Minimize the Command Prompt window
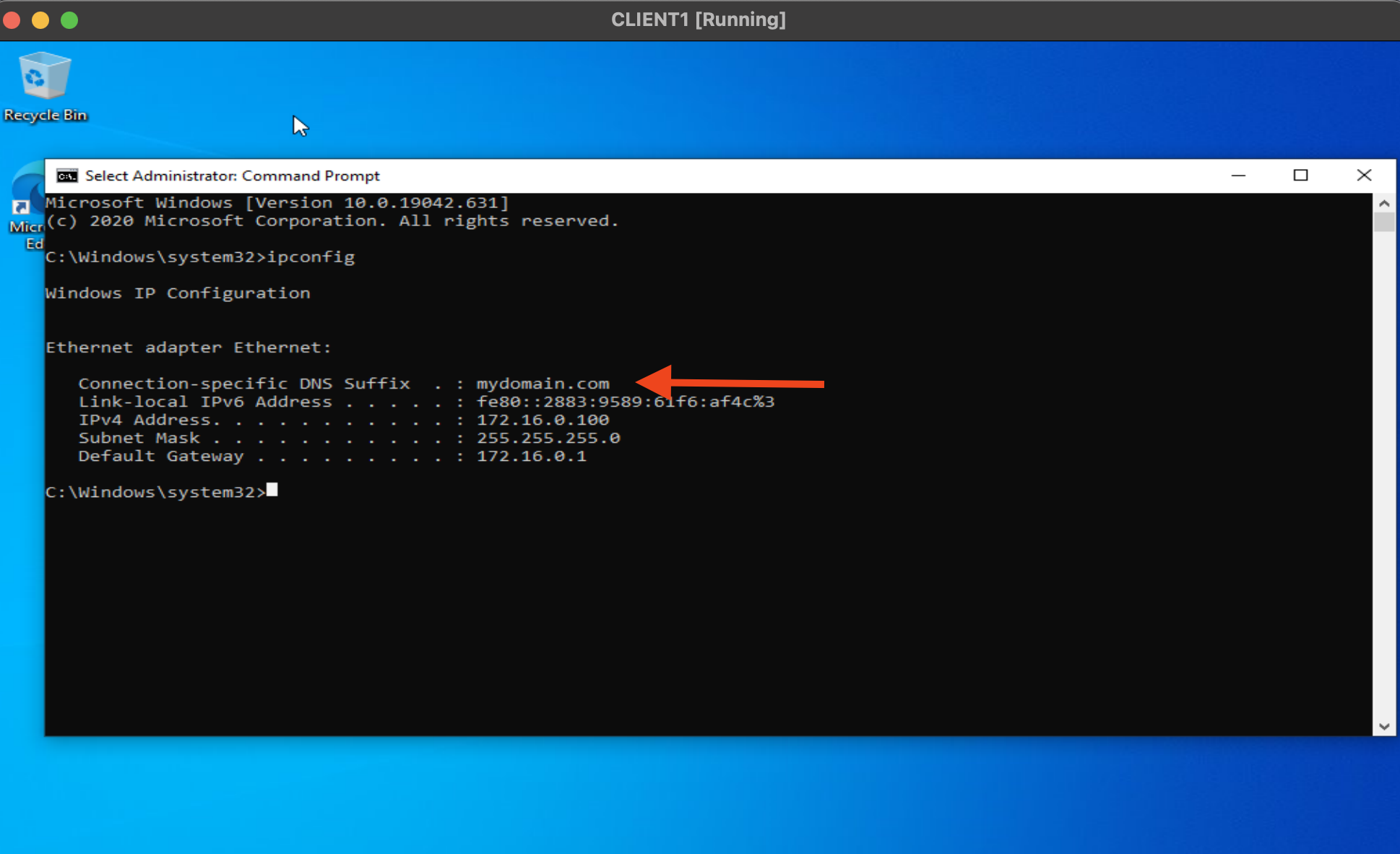Screen dimensions: 1400x854 (x=1238, y=176)
